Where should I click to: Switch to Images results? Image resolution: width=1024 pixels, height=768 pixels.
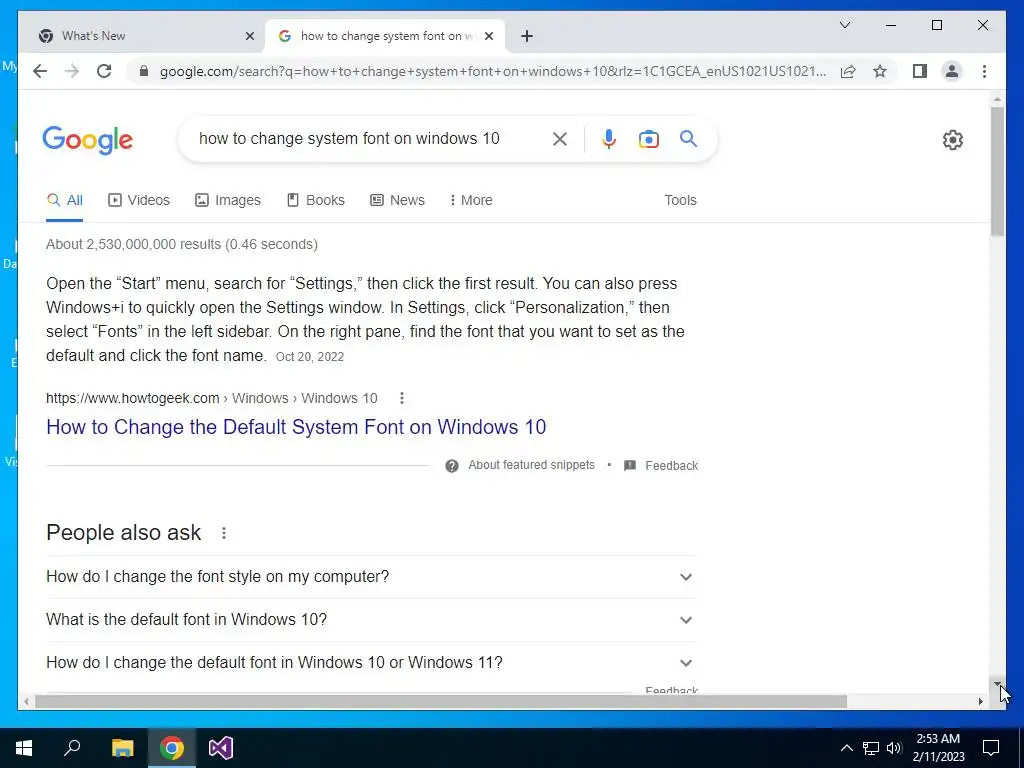(228, 200)
